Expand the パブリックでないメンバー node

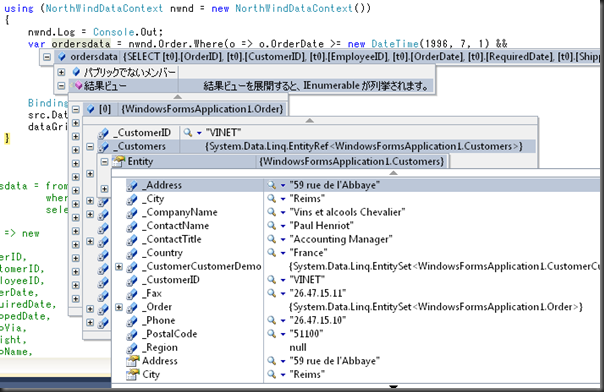click(61, 72)
